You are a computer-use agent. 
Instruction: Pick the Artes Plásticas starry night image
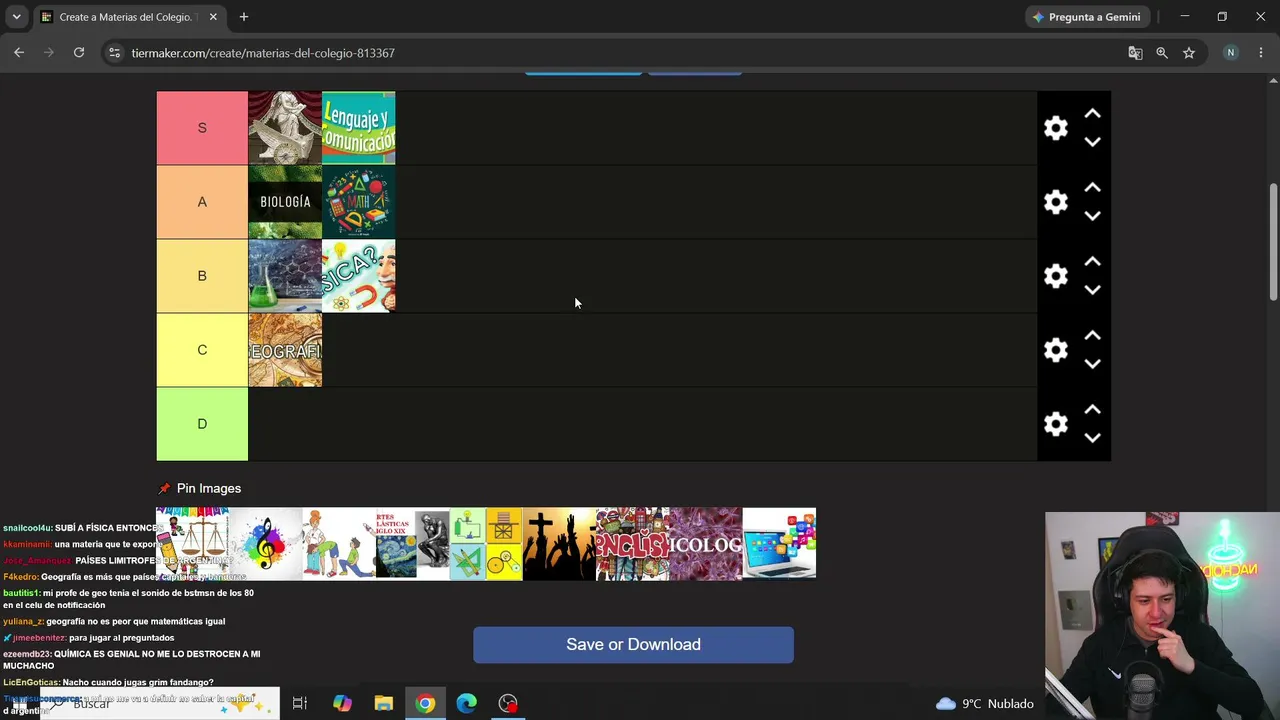[412, 543]
